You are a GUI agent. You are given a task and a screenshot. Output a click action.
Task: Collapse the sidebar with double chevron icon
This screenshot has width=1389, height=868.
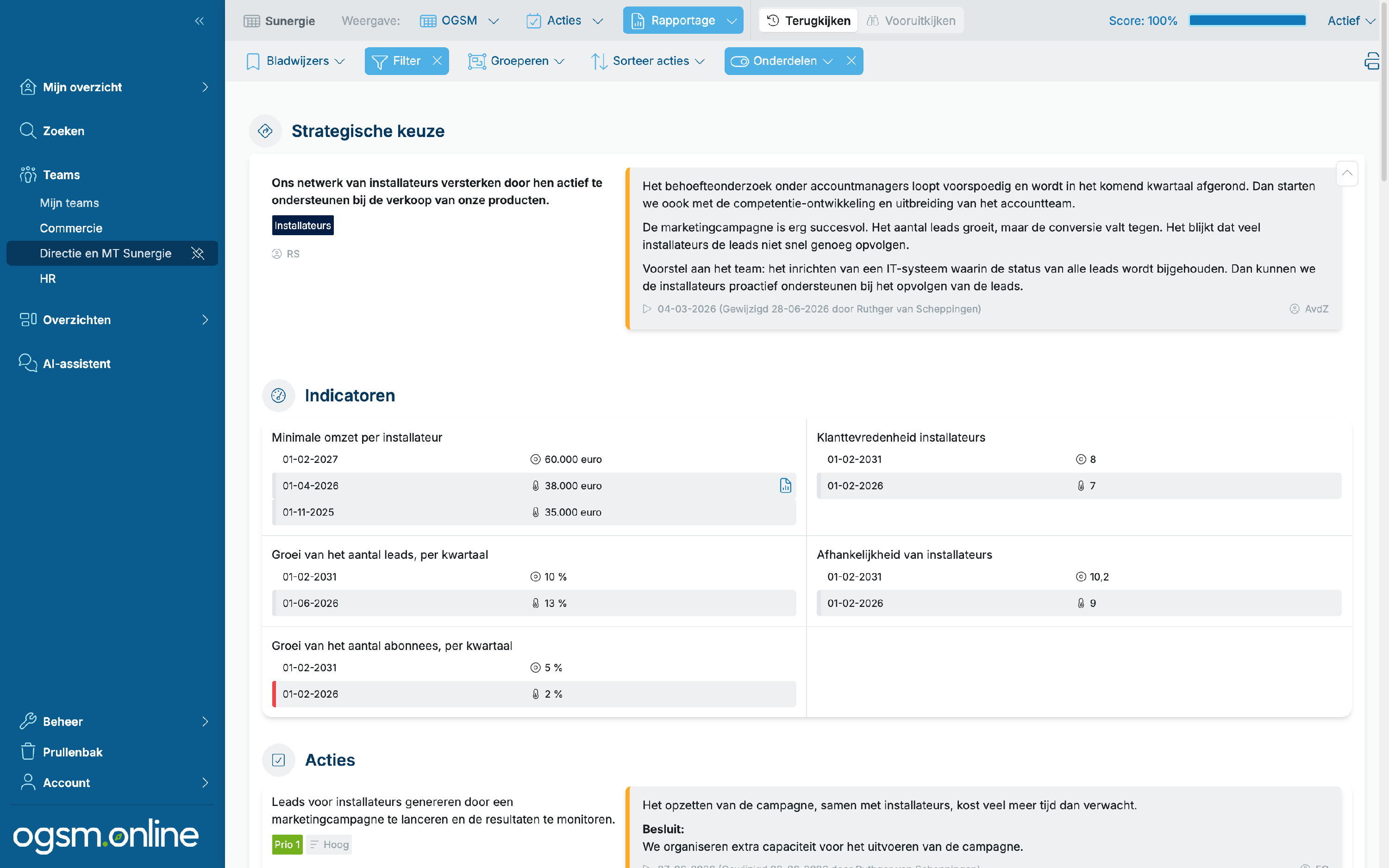199,21
